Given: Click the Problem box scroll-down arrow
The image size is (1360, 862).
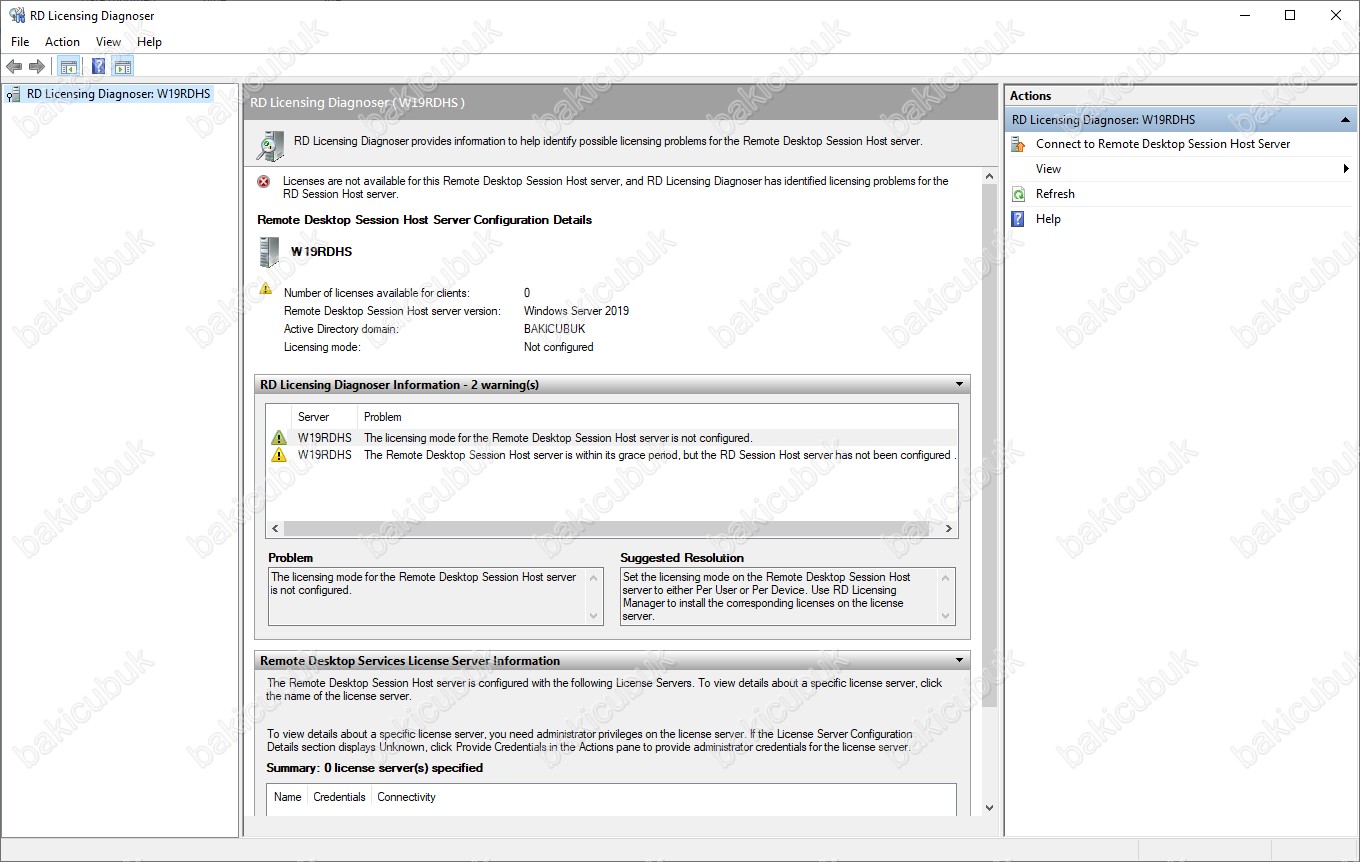Looking at the screenshot, I should (x=595, y=617).
